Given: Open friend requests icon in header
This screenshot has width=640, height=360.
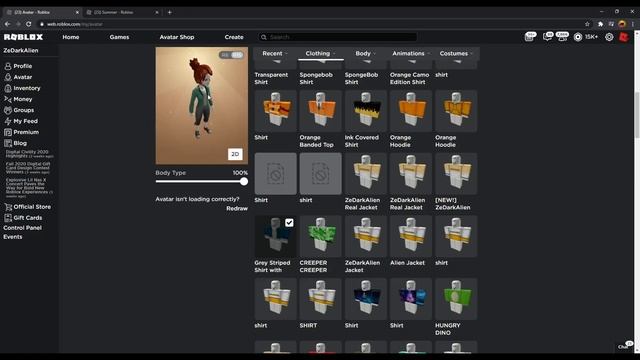Looking at the screenshot, I should (x=562, y=37).
